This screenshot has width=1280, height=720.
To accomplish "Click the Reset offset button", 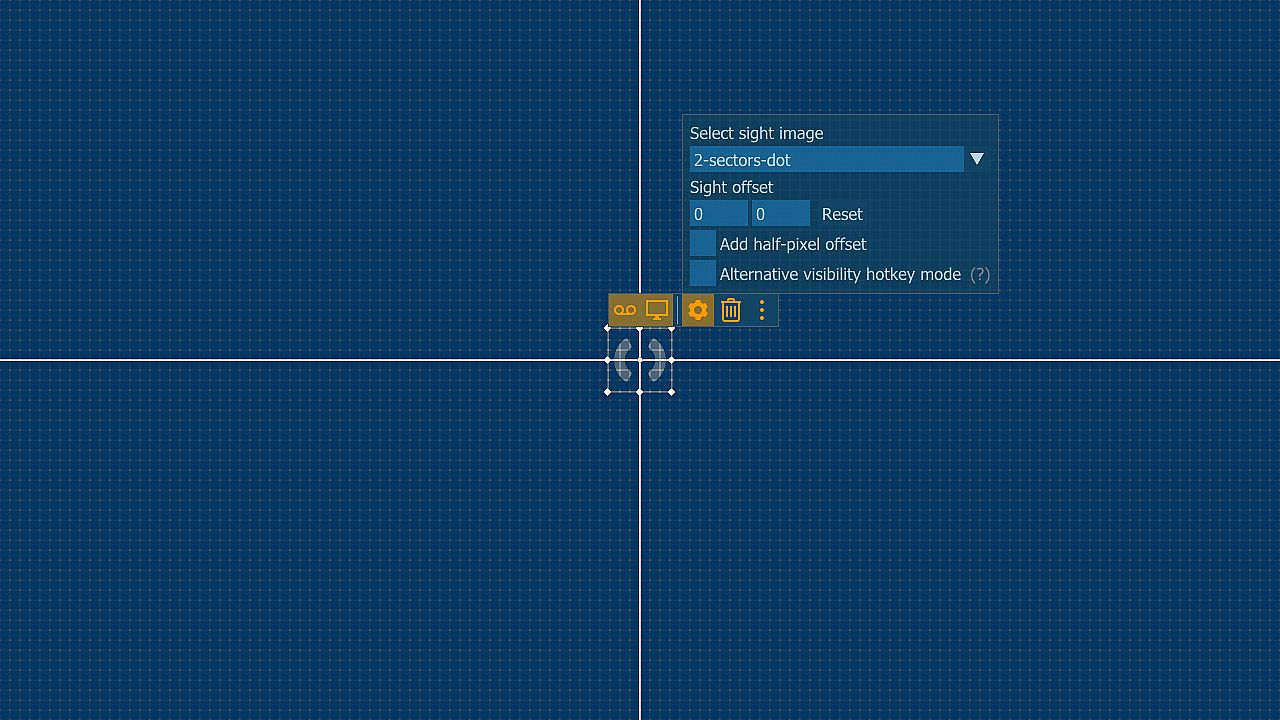I will pyautogui.click(x=842, y=214).
